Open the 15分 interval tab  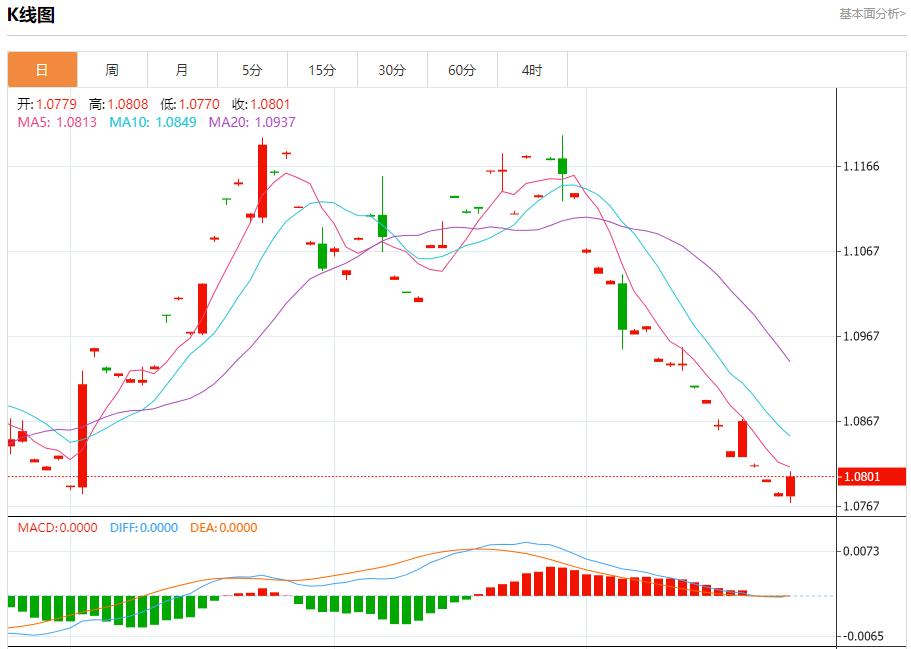click(x=322, y=70)
